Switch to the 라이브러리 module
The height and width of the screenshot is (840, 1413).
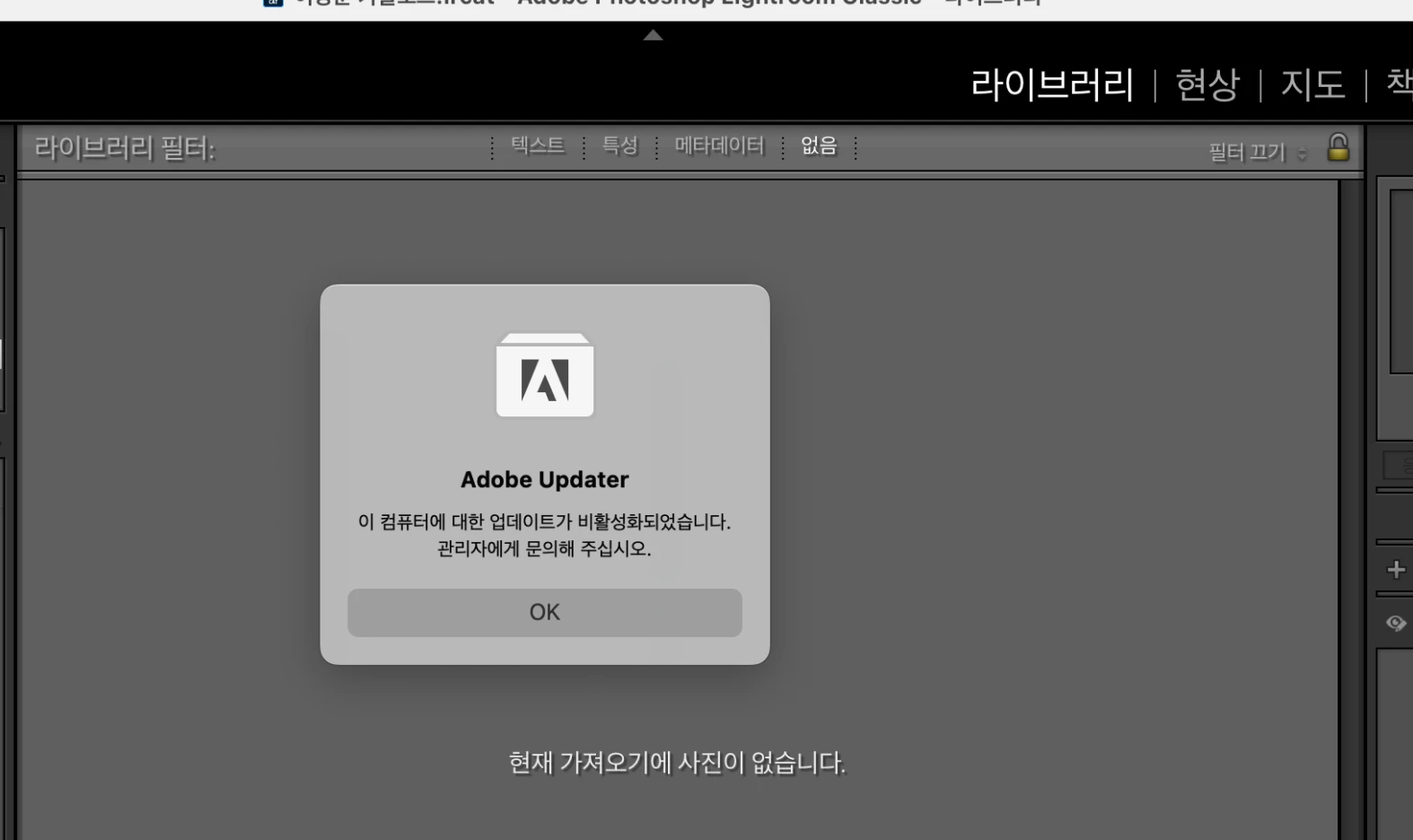(x=1052, y=84)
